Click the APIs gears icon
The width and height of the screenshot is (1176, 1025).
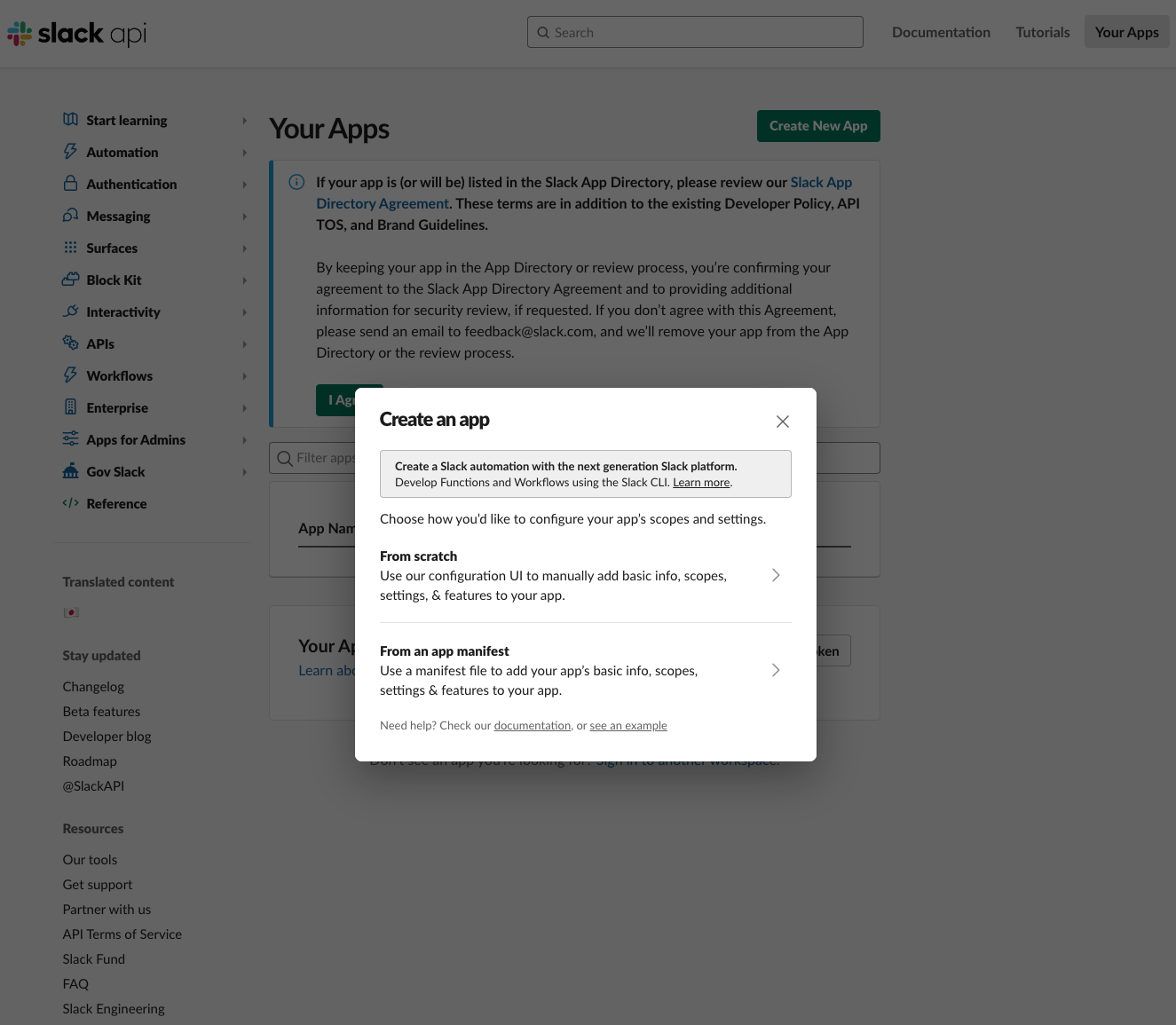coord(71,343)
